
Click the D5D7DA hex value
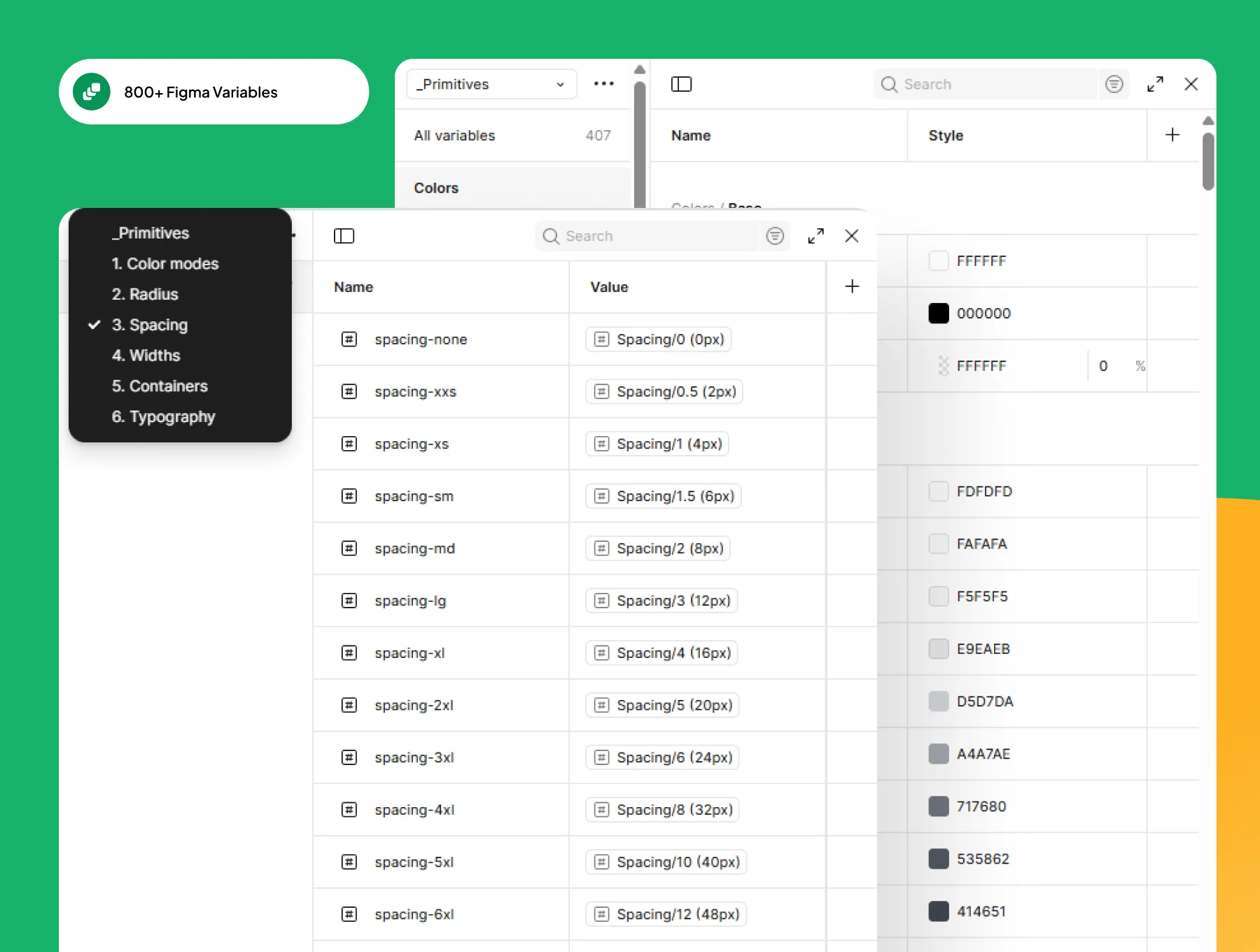coord(985,701)
